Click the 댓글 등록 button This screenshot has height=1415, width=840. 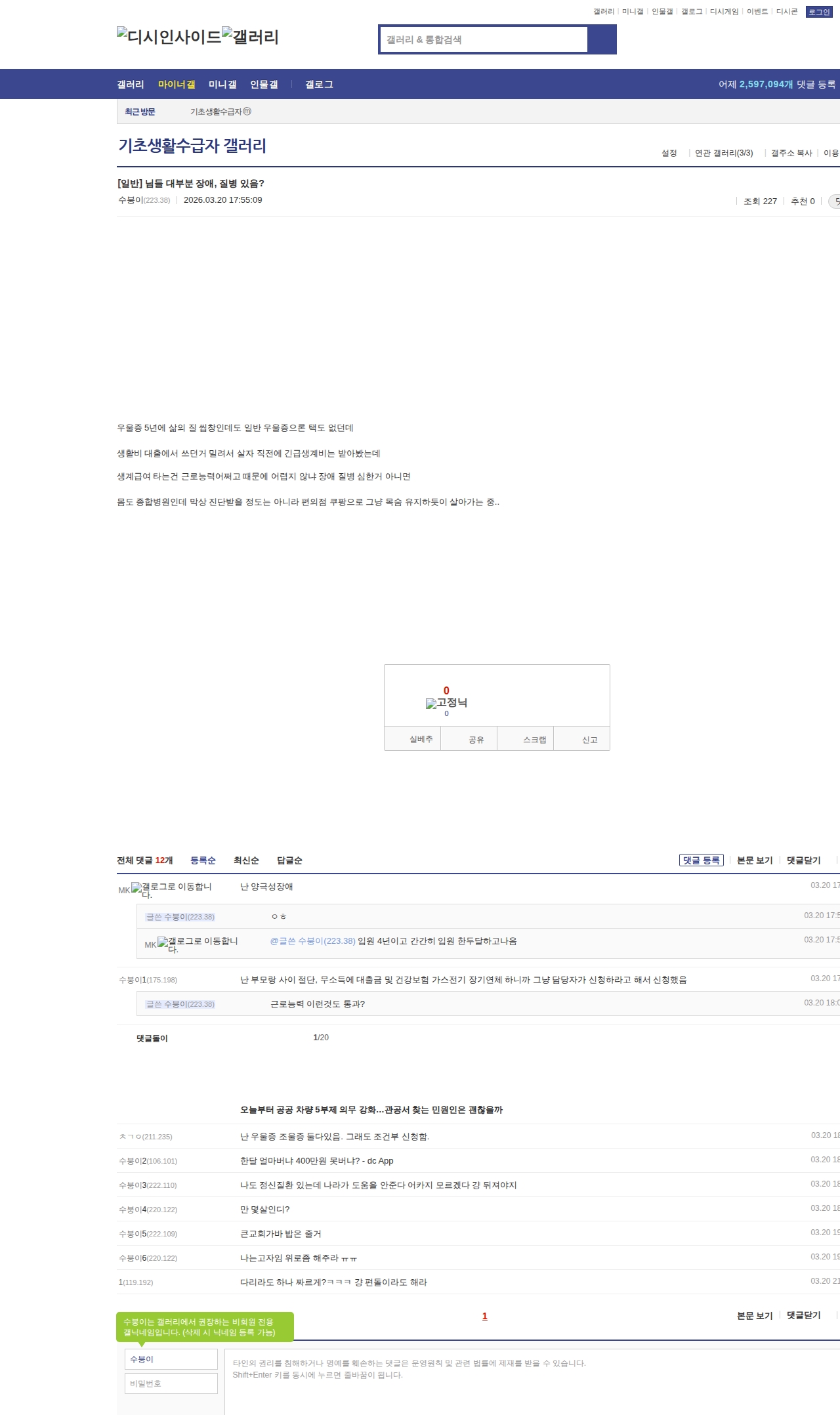tap(702, 860)
